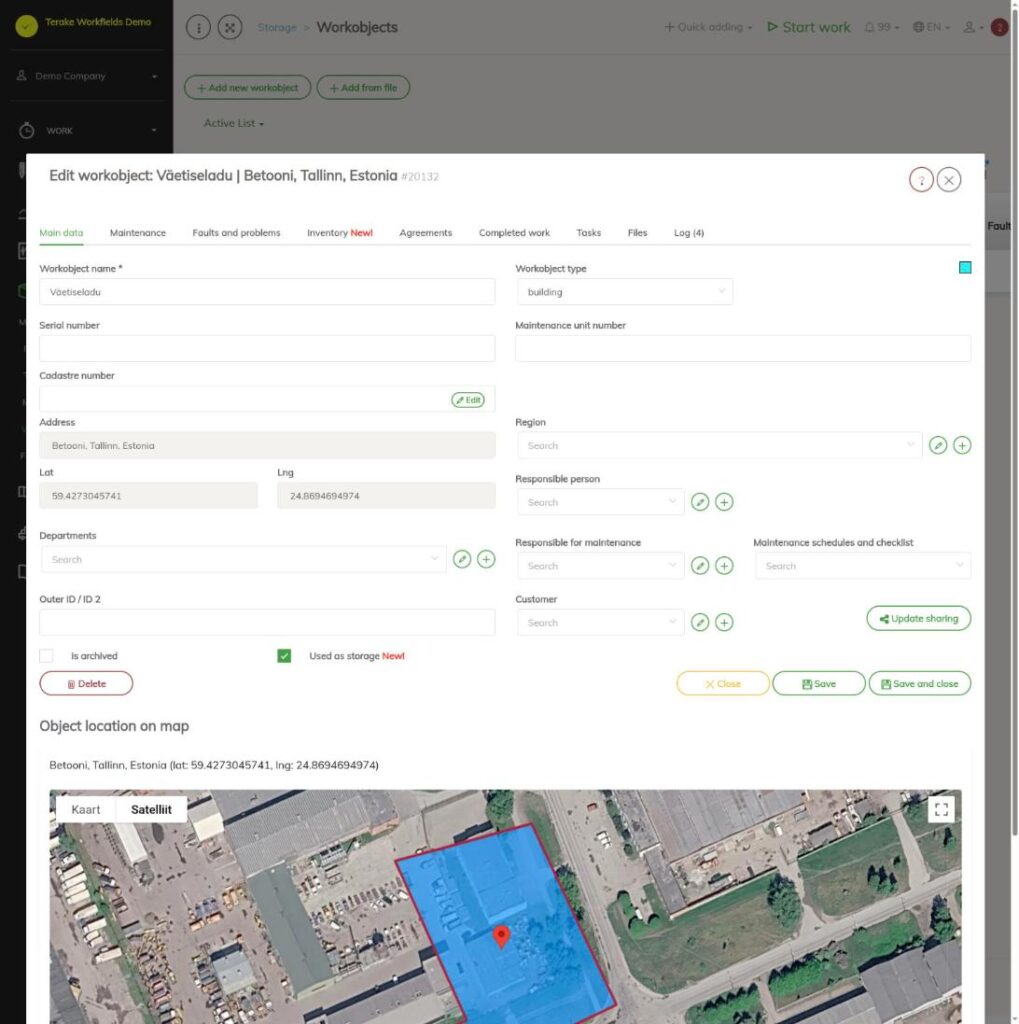Add a new Department with plus icon
1019x1024 pixels.
tap(486, 559)
